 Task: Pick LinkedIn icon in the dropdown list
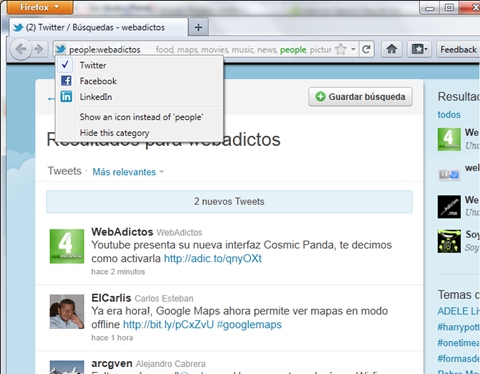coord(66,97)
